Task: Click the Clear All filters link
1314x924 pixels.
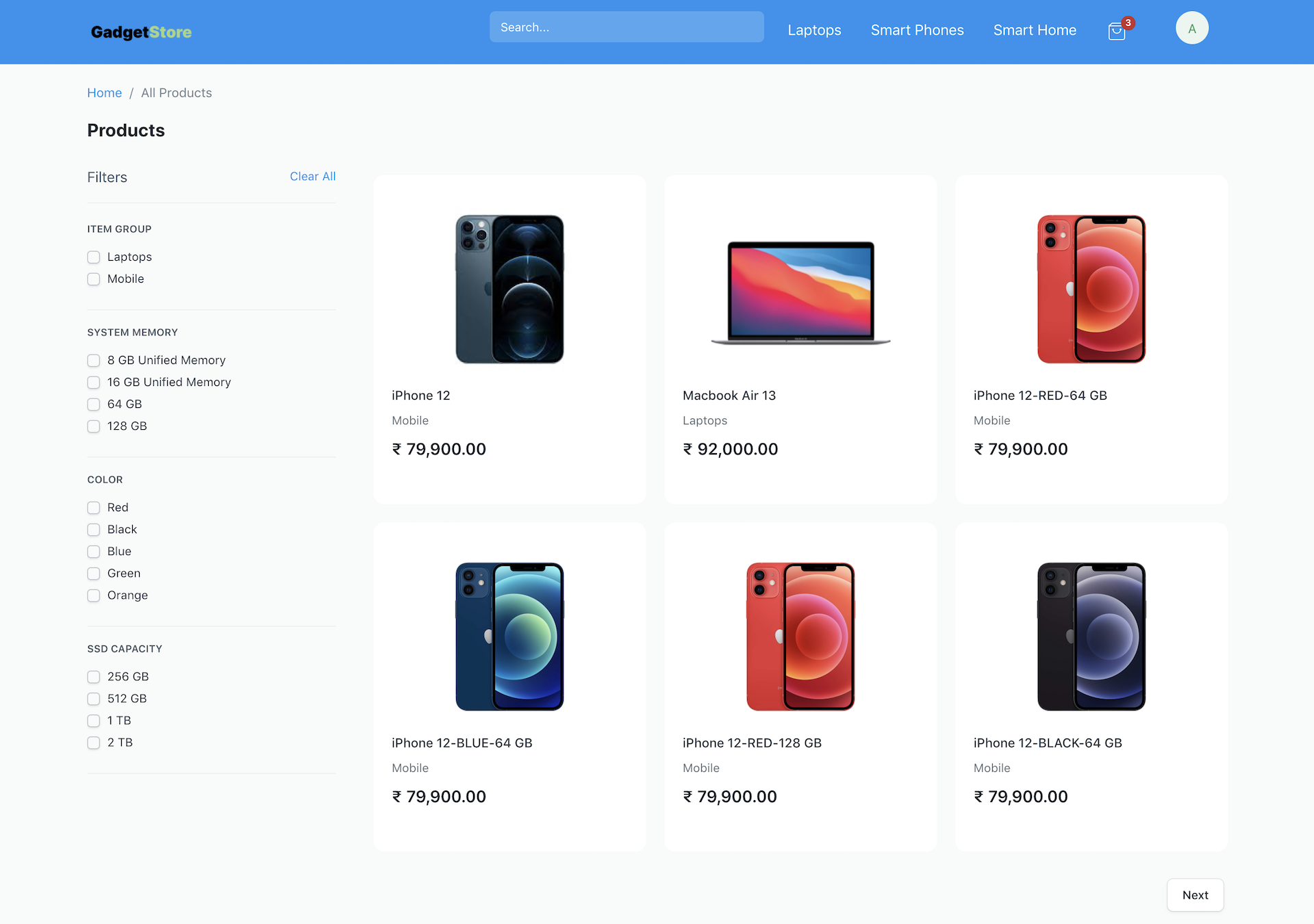Action: (x=312, y=177)
